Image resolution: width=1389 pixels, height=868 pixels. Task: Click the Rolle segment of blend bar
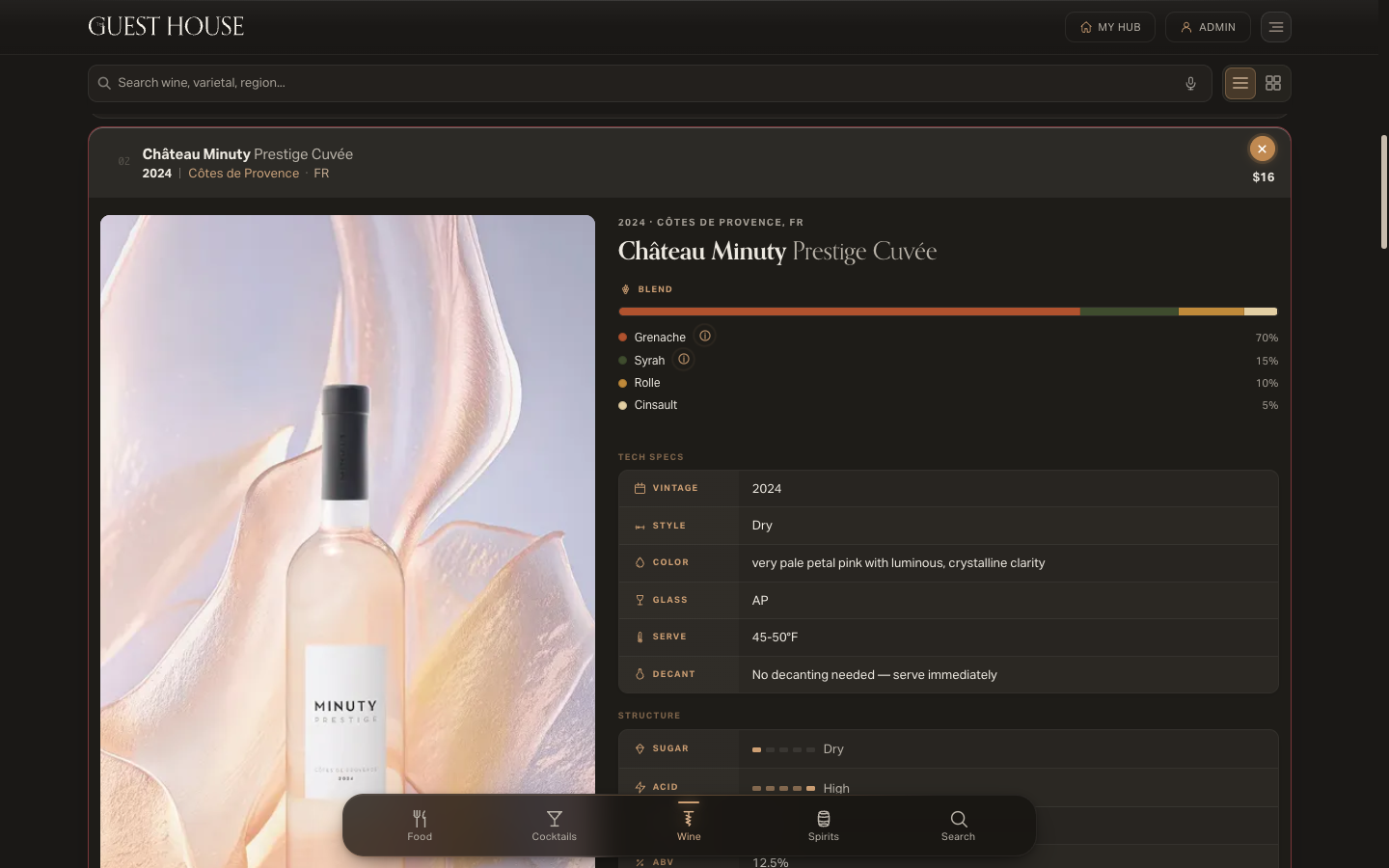click(1212, 312)
